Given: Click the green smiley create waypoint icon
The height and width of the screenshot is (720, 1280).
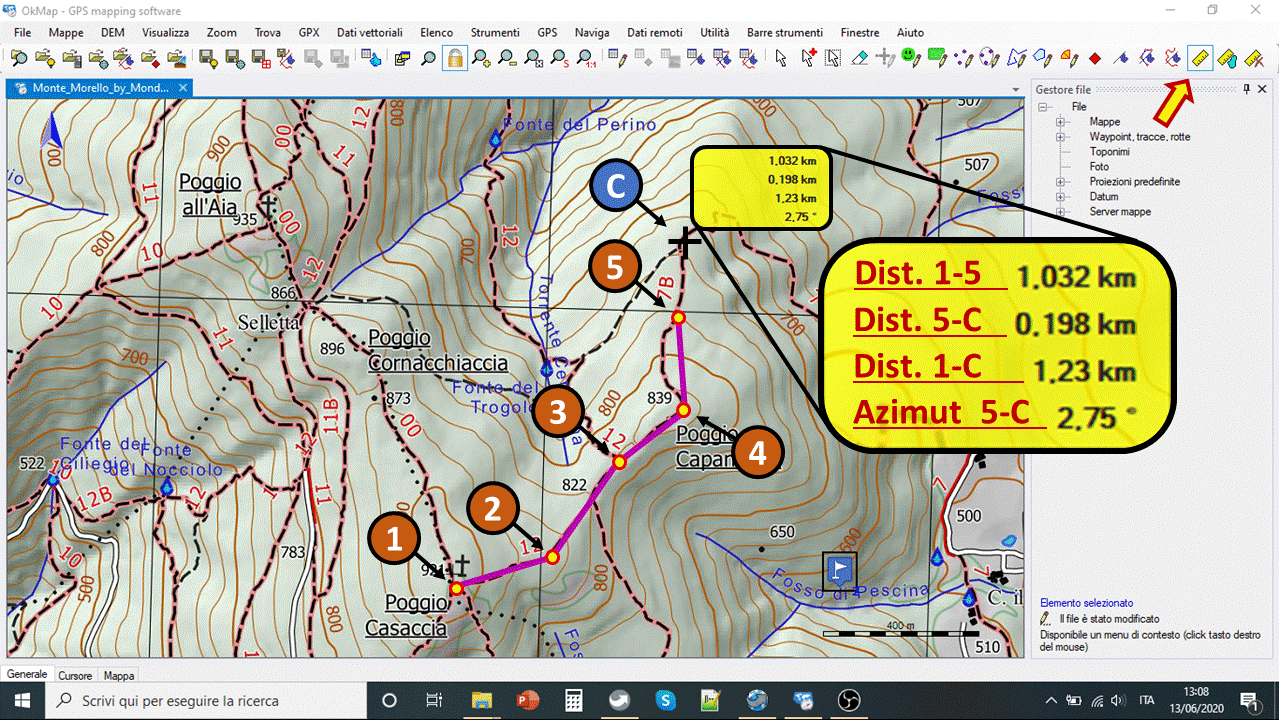Looking at the screenshot, I should 911,58.
